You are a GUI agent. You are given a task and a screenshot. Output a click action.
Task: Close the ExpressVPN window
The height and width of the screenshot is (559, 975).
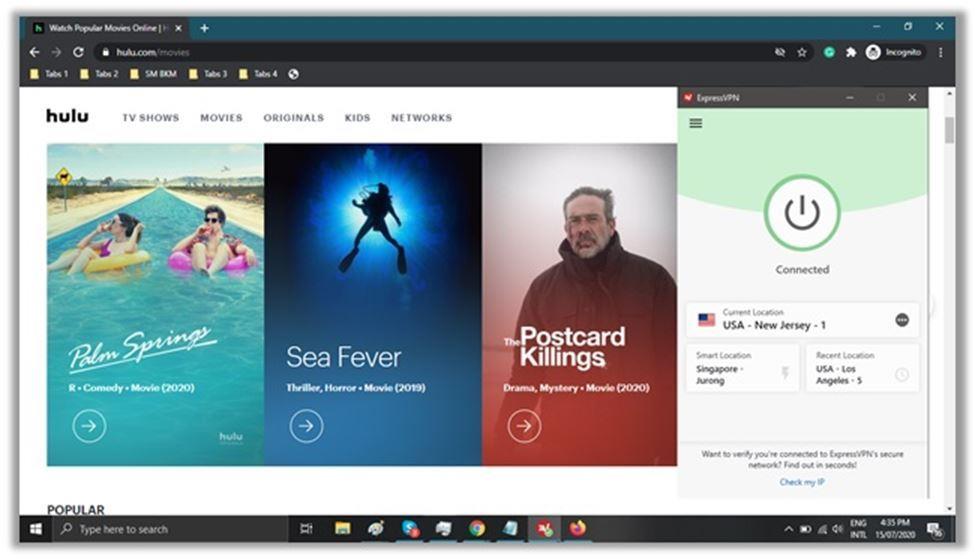(912, 98)
